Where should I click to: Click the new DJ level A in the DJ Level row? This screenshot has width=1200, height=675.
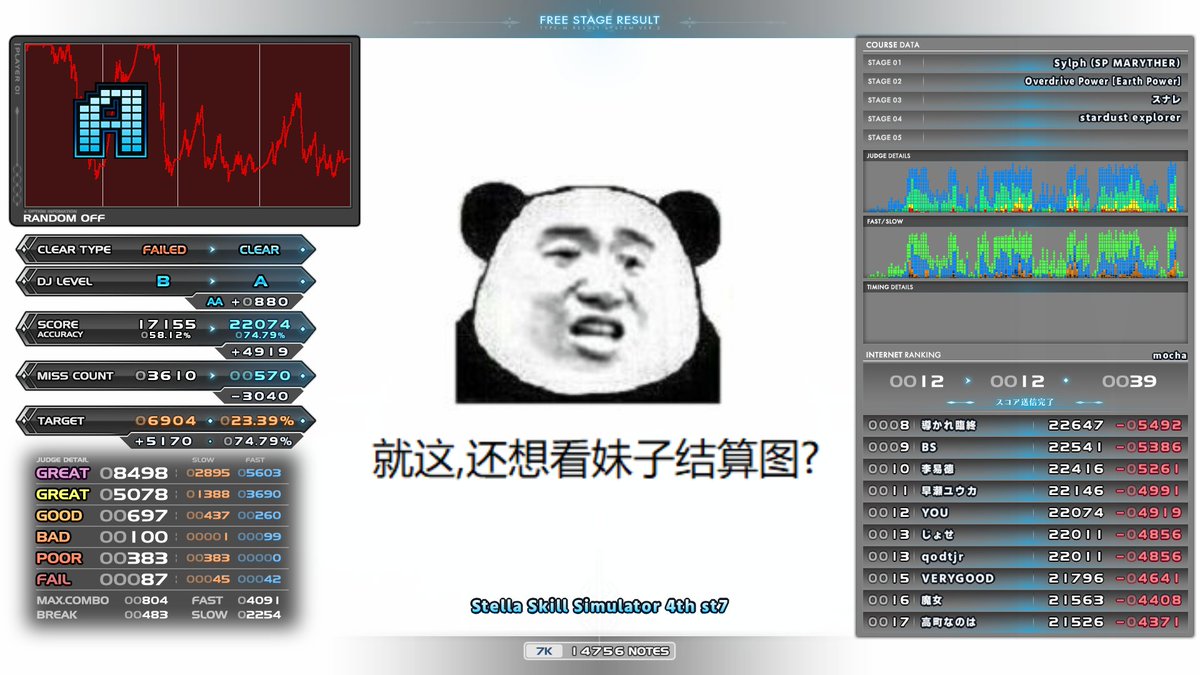coord(261,281)
